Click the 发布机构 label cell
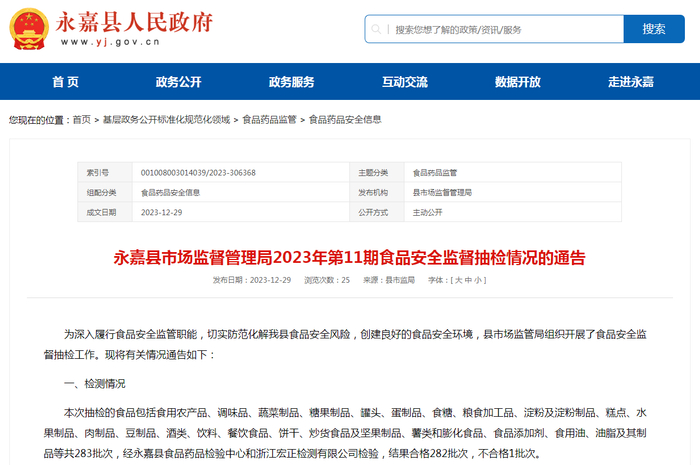 (x=377, y=192)
